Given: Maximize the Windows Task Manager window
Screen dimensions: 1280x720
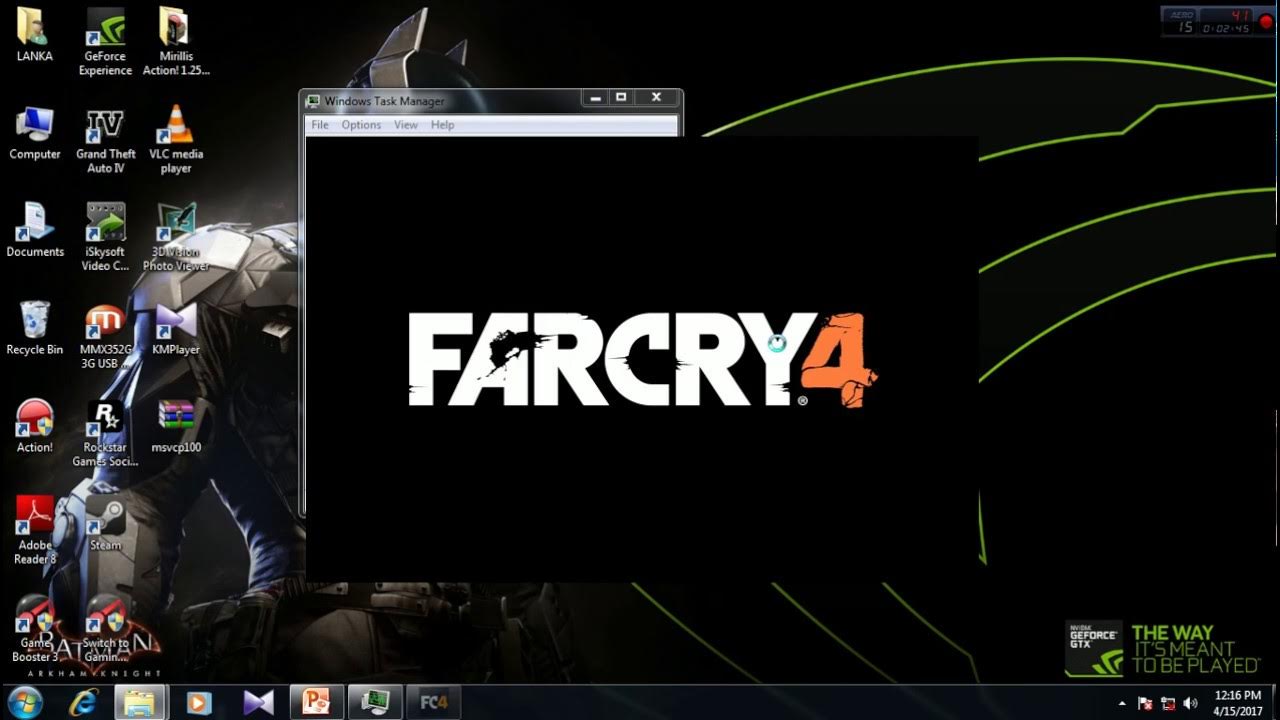Looking at the screenshot, I should 621,98.
